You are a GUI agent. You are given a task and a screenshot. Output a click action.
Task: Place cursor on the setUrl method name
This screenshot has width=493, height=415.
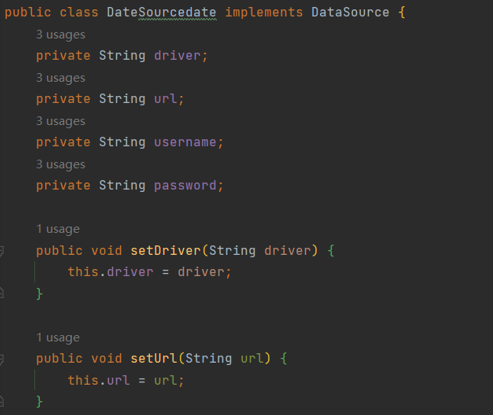154,359
